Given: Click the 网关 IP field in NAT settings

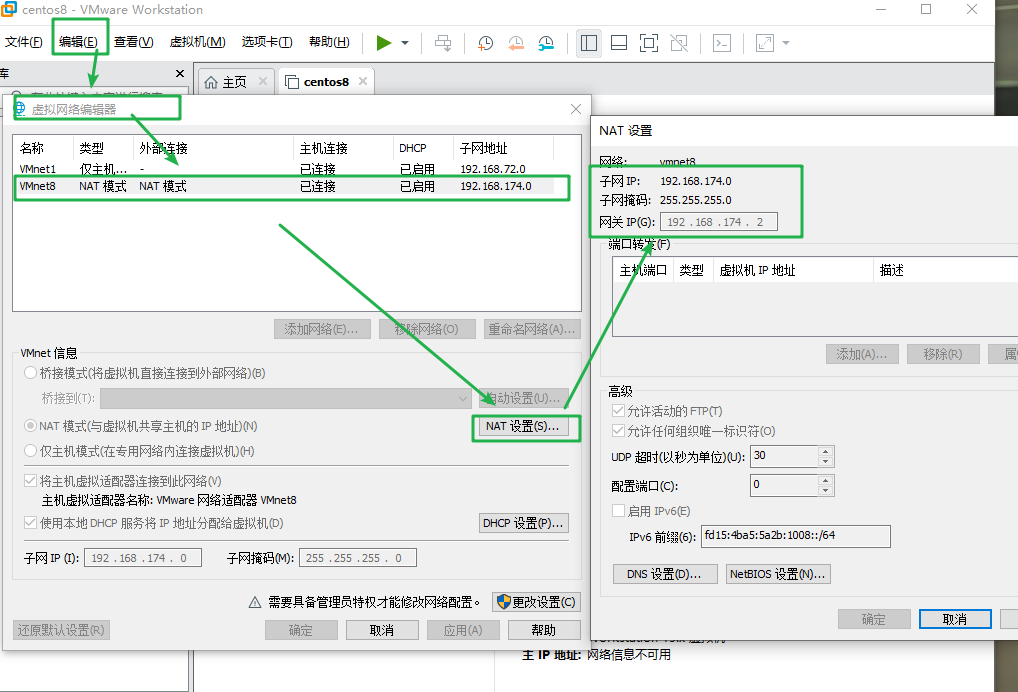Looking at the screenshot, I should (x=719, y=222).
